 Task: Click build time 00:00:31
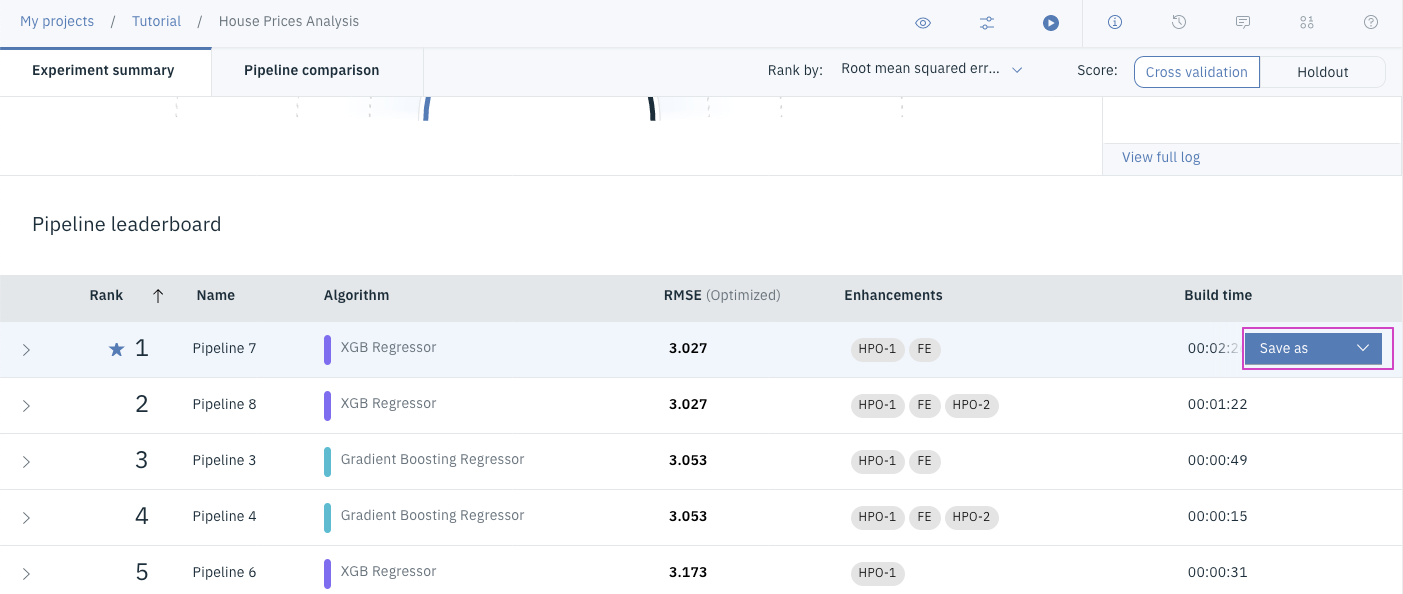pyautogui.click(x=1217, y=572)
